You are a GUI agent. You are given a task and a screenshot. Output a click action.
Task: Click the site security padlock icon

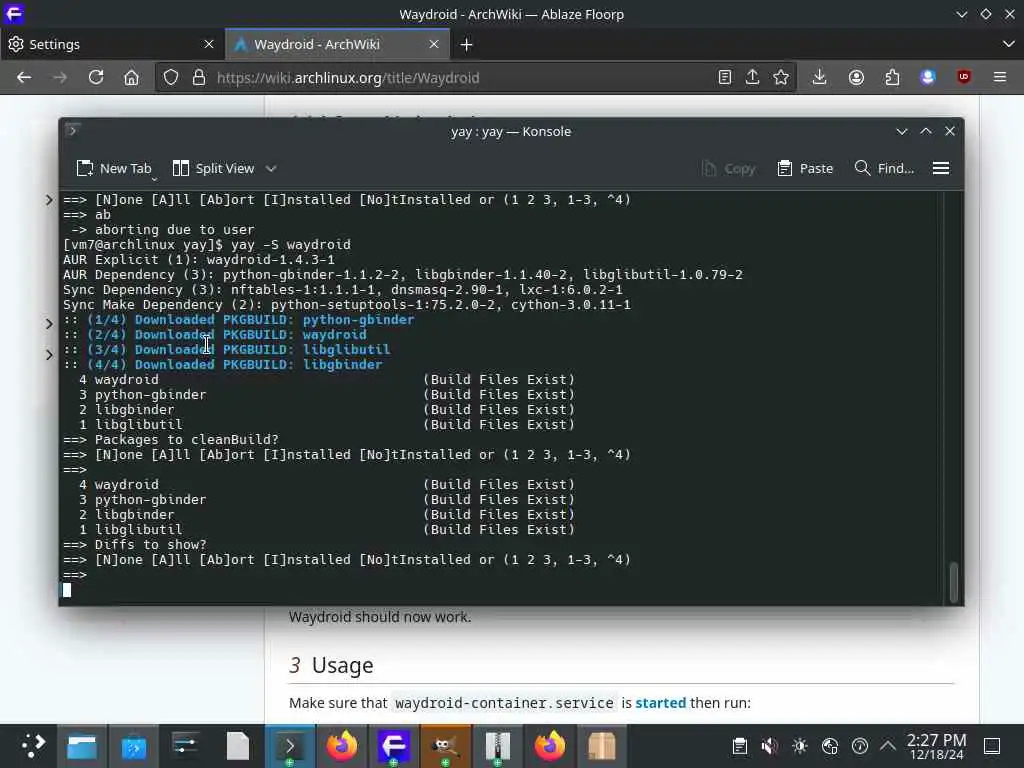[x=199, y=78]
